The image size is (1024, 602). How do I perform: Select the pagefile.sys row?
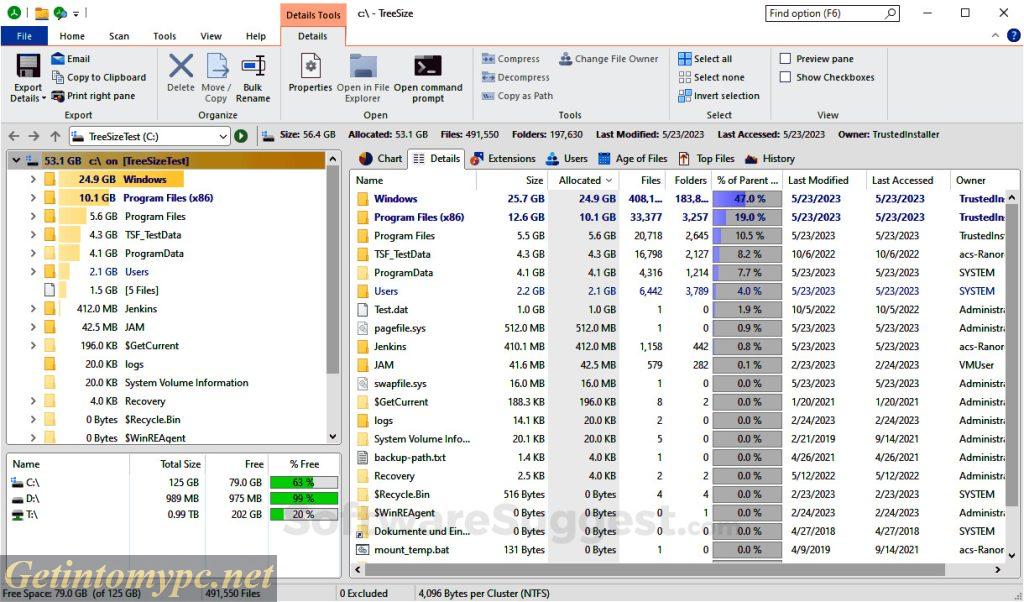pos(679,328)
